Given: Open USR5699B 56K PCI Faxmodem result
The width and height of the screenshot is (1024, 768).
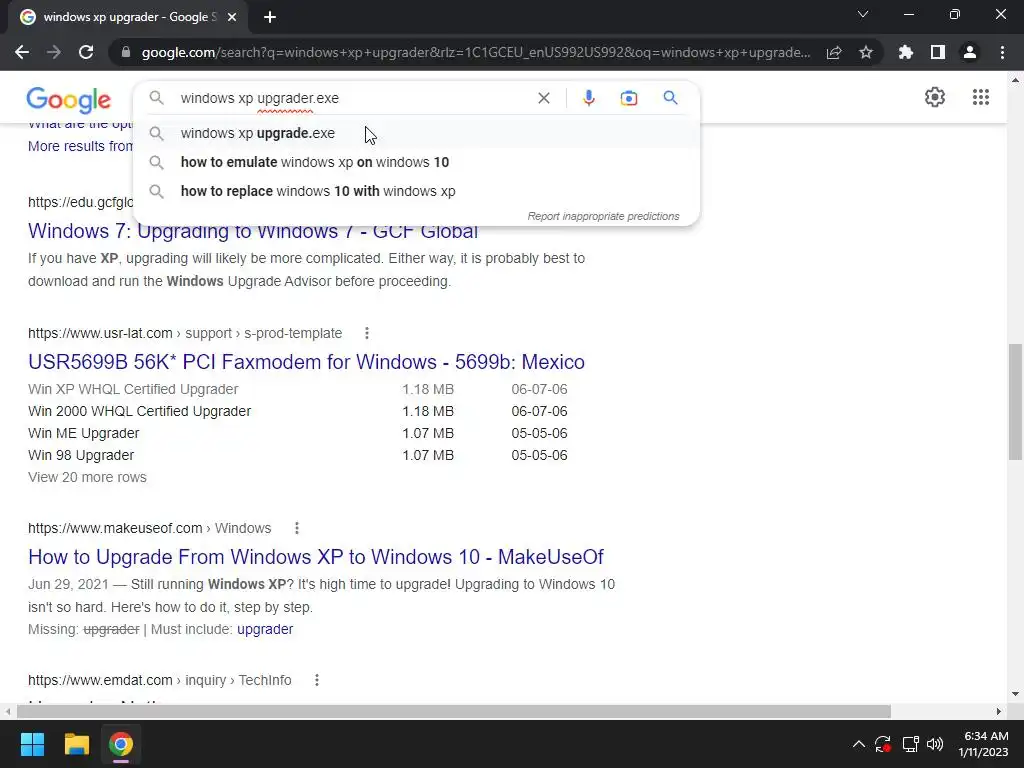Looking at the screenshot, I should point(306,362).
